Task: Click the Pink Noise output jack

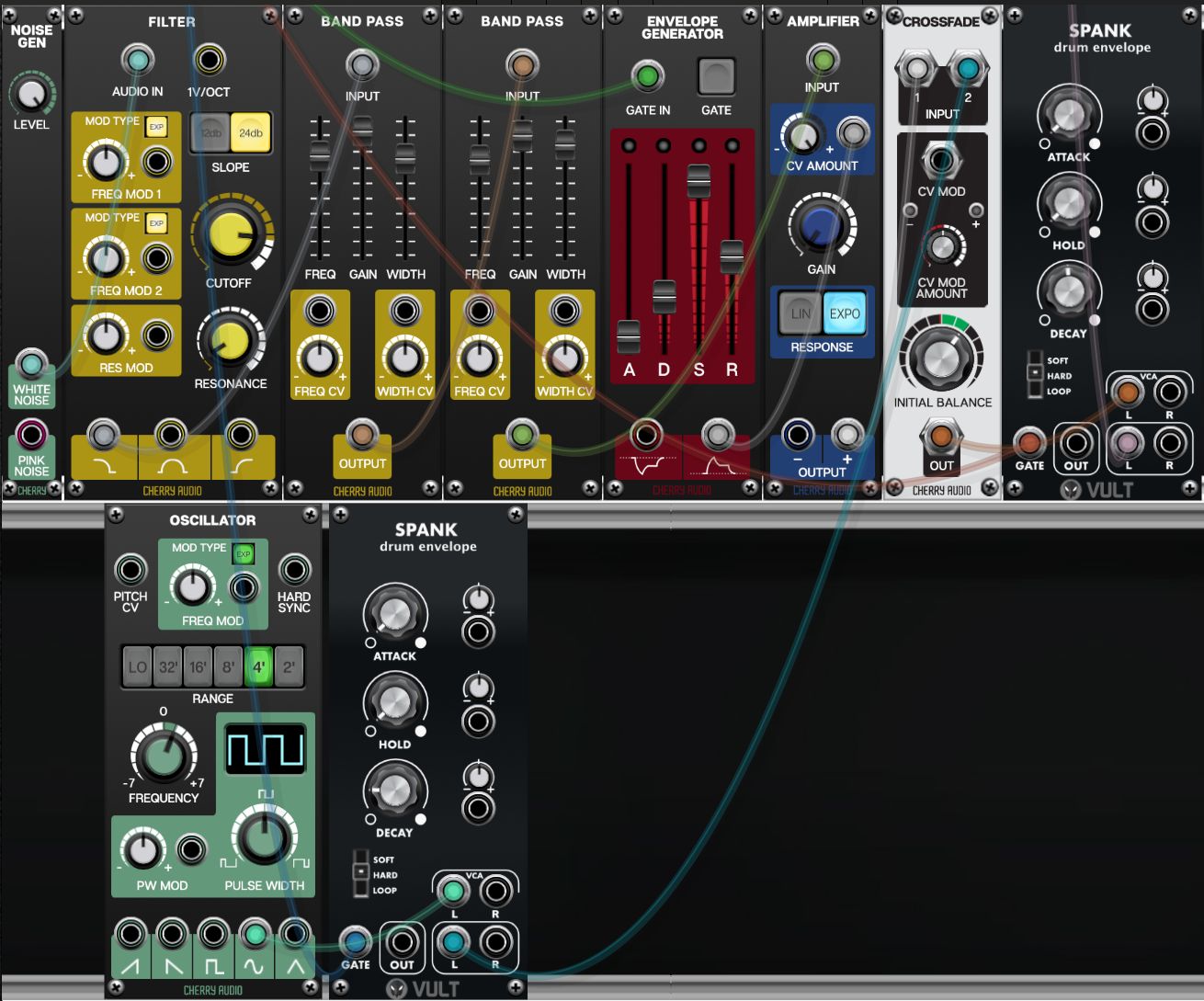Action: (x=31, y=434)
